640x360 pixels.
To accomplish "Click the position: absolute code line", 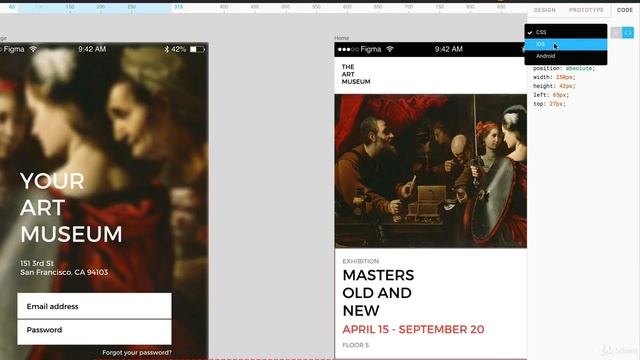I will 564,69.
